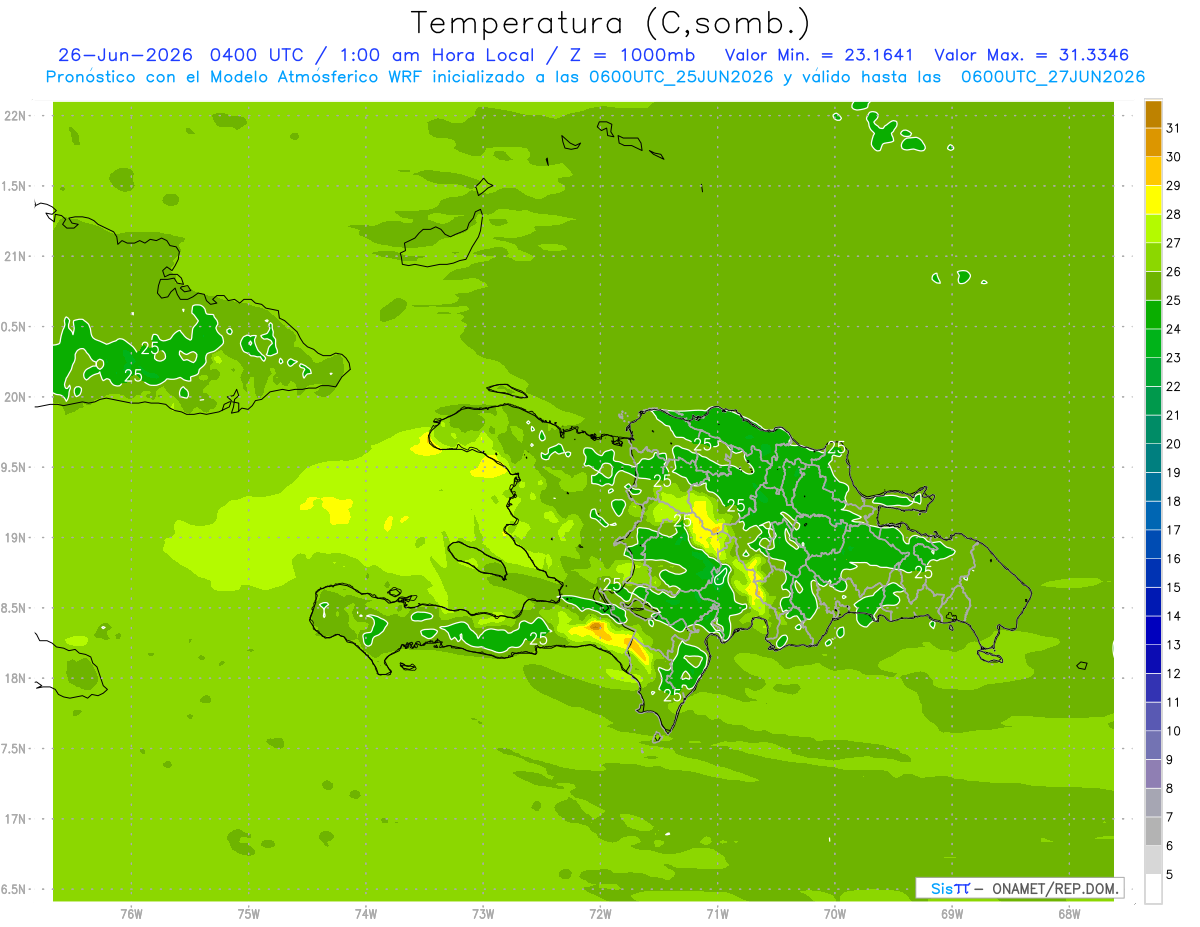Click the 72W longitude axis label
Image resolution: width=1200 pixels, height=927 pixels.
[600, 913]
